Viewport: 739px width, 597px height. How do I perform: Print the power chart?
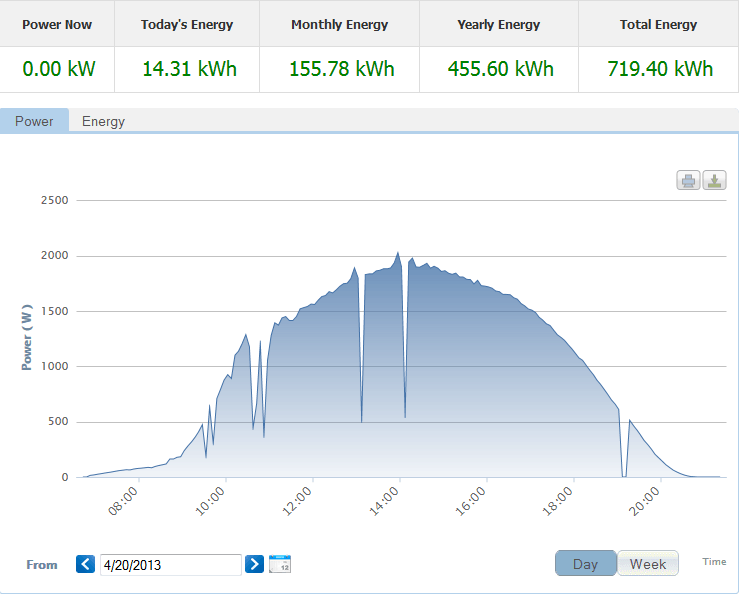(x=688, y=180)
